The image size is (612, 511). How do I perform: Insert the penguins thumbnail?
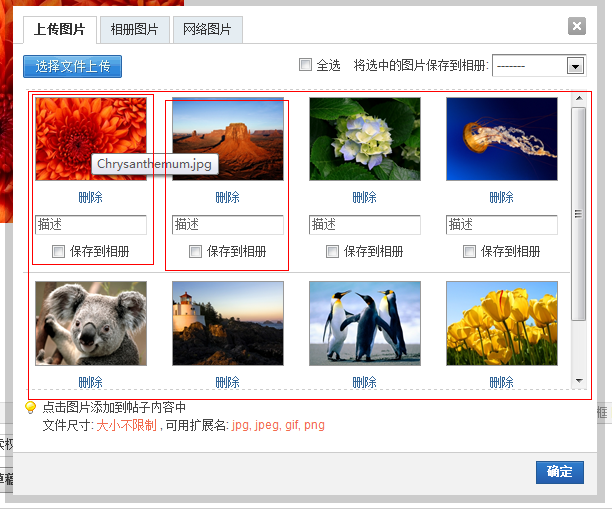[x=365, y=324]
